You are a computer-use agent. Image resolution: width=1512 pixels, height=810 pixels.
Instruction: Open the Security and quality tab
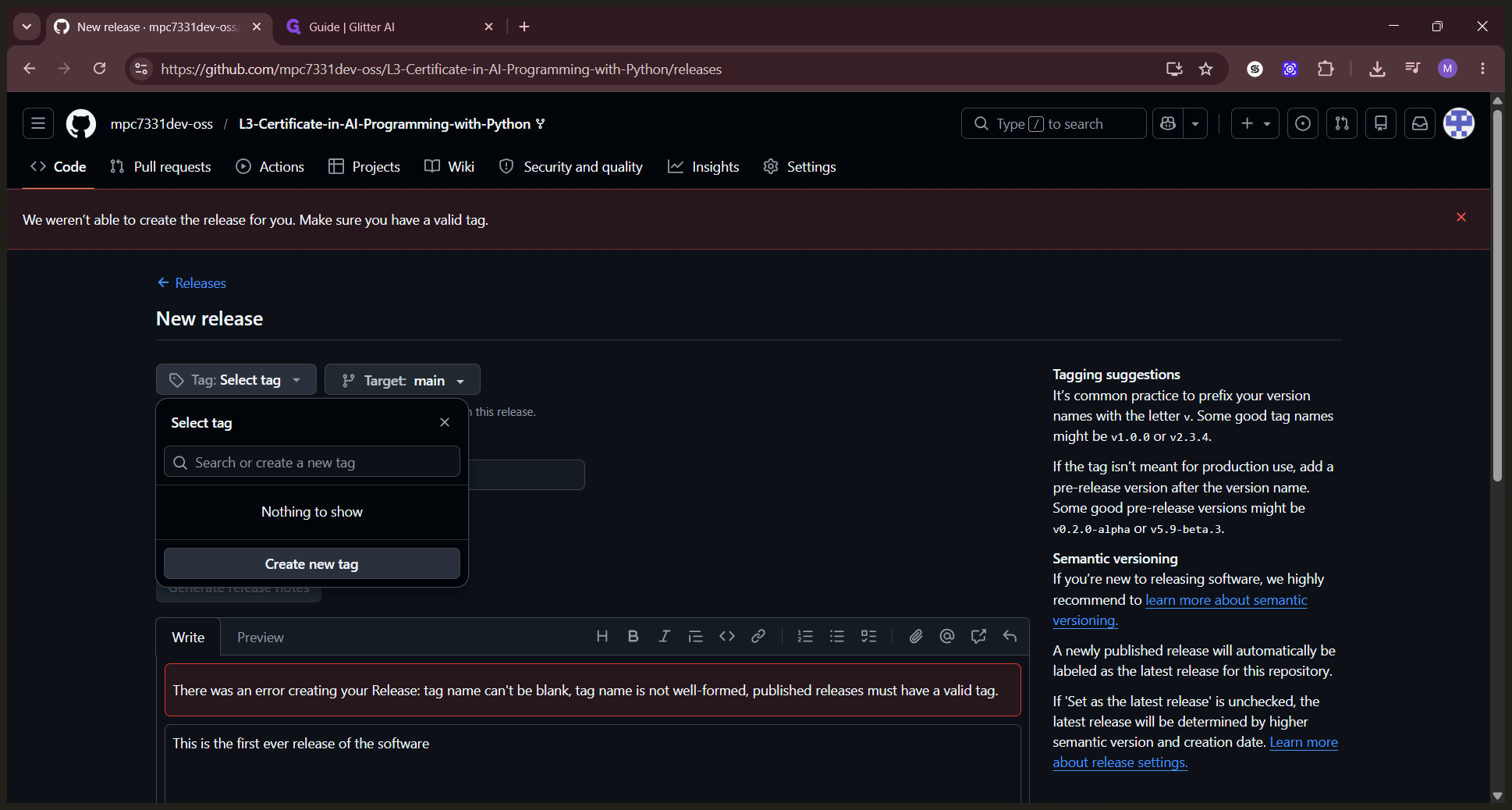coord(571,166)
